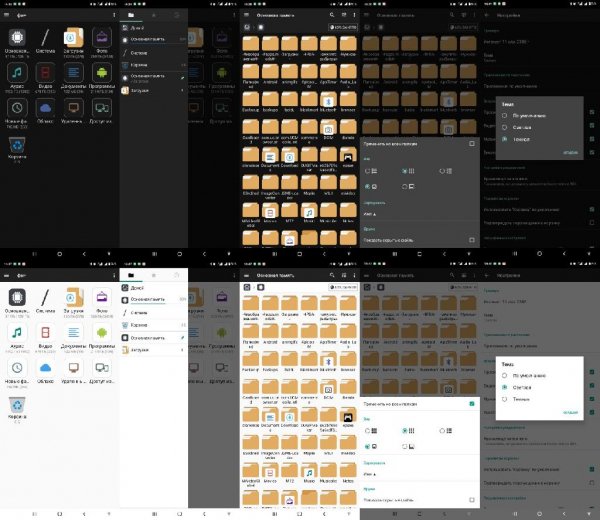
Task: Open DCIM camera folder in light folder grid
Action: pos(328,388)
